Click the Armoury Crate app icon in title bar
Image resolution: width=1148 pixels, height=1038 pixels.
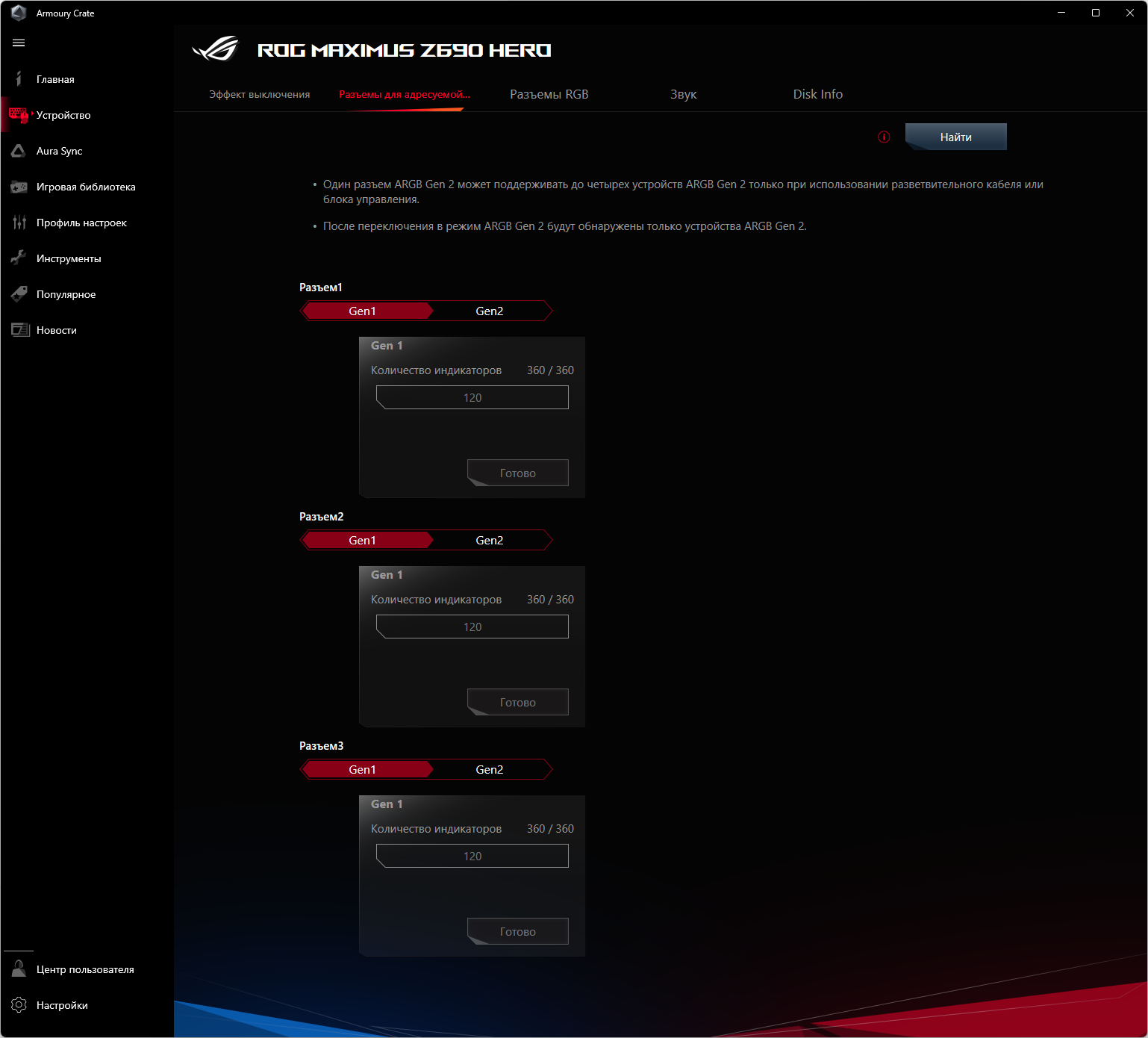(x=19, y=13)
